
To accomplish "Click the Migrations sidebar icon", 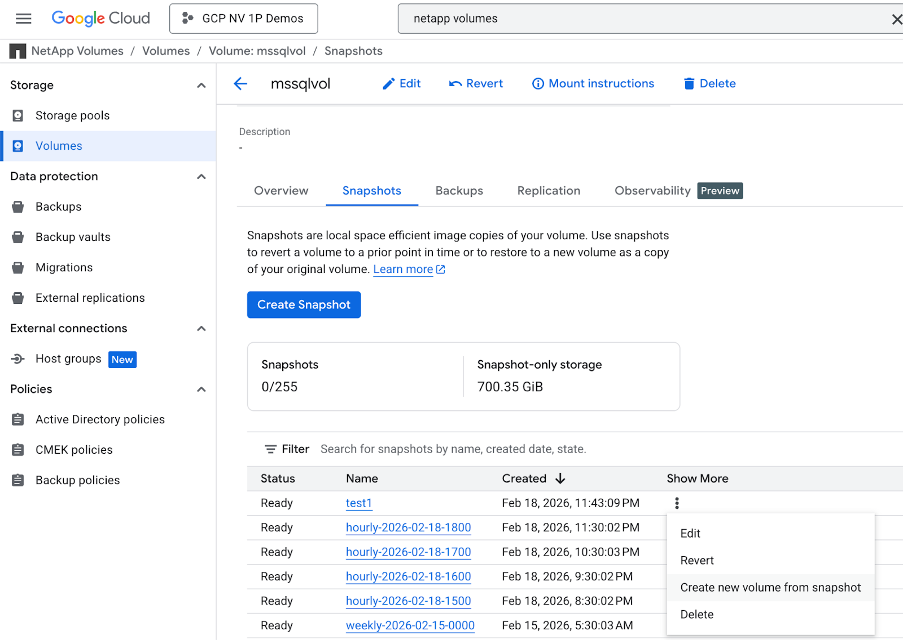I will point(18,268).
